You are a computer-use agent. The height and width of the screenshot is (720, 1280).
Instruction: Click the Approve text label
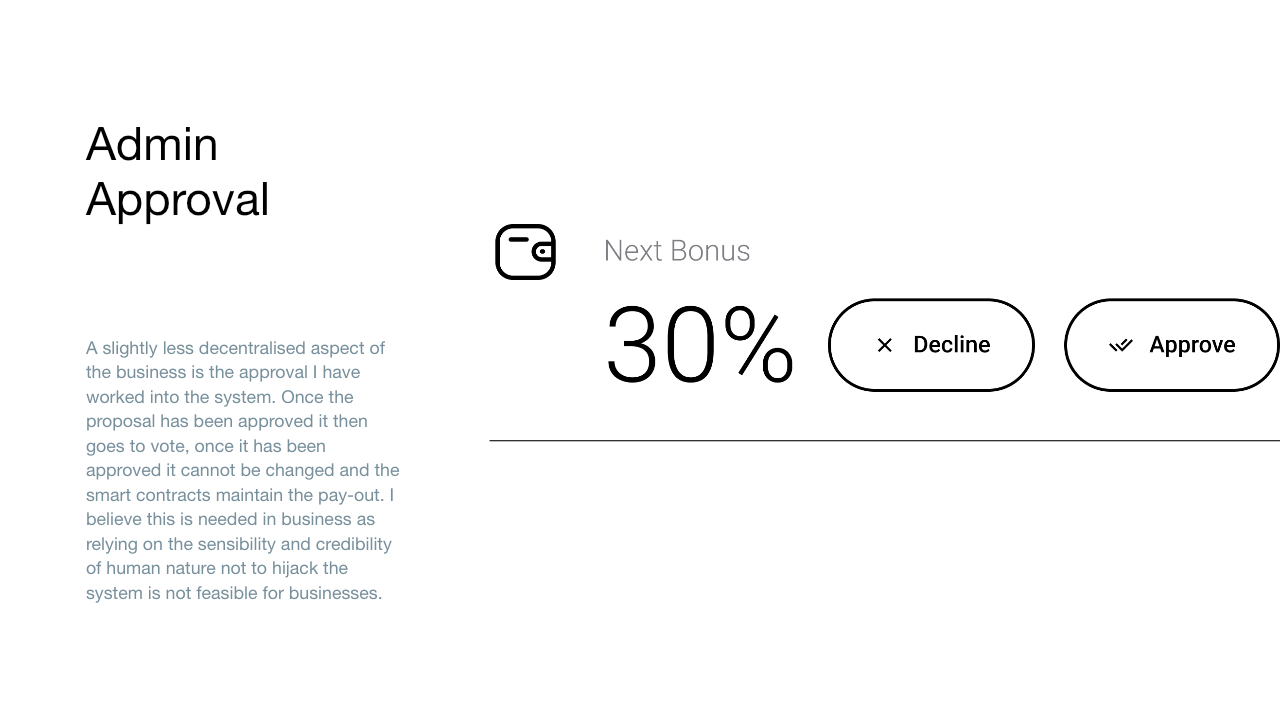(1192, 345)
